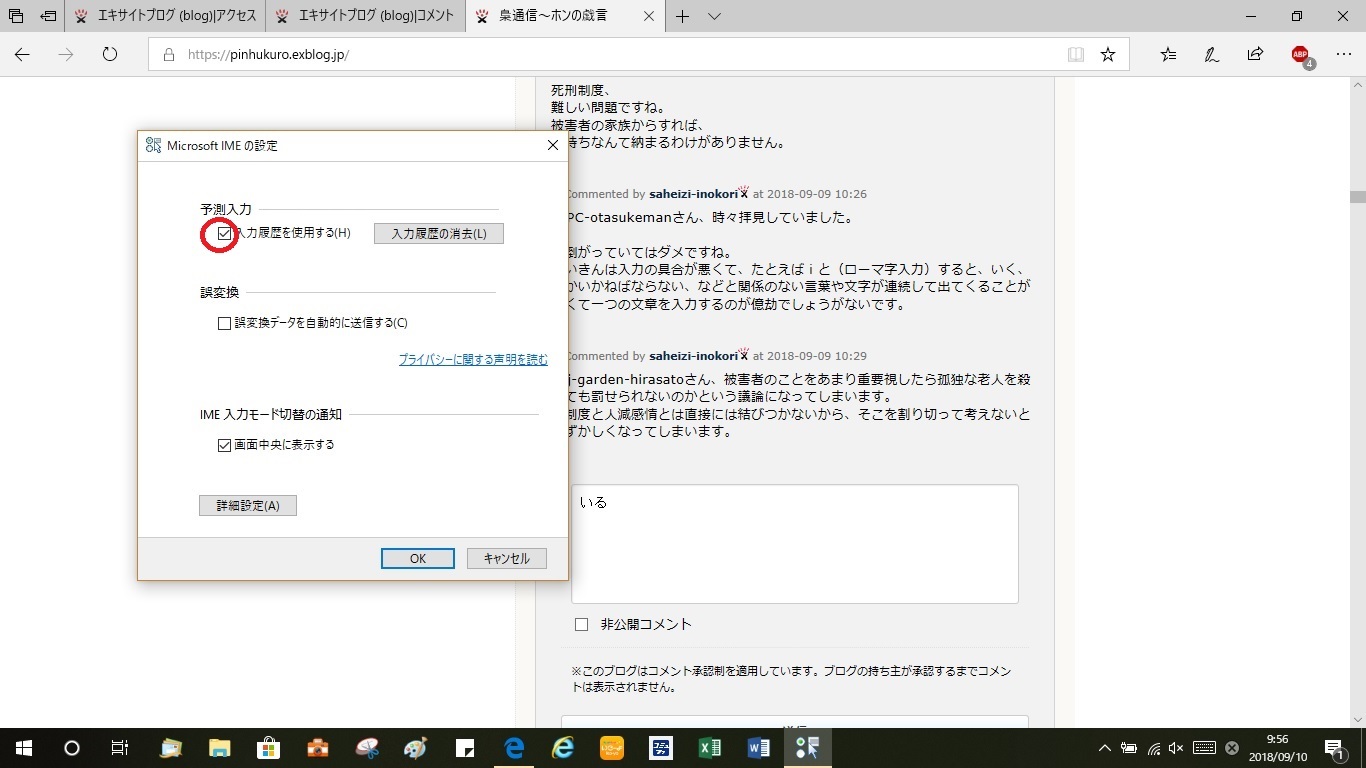Check the 非公開コメント checkbox

coord(581,625)
